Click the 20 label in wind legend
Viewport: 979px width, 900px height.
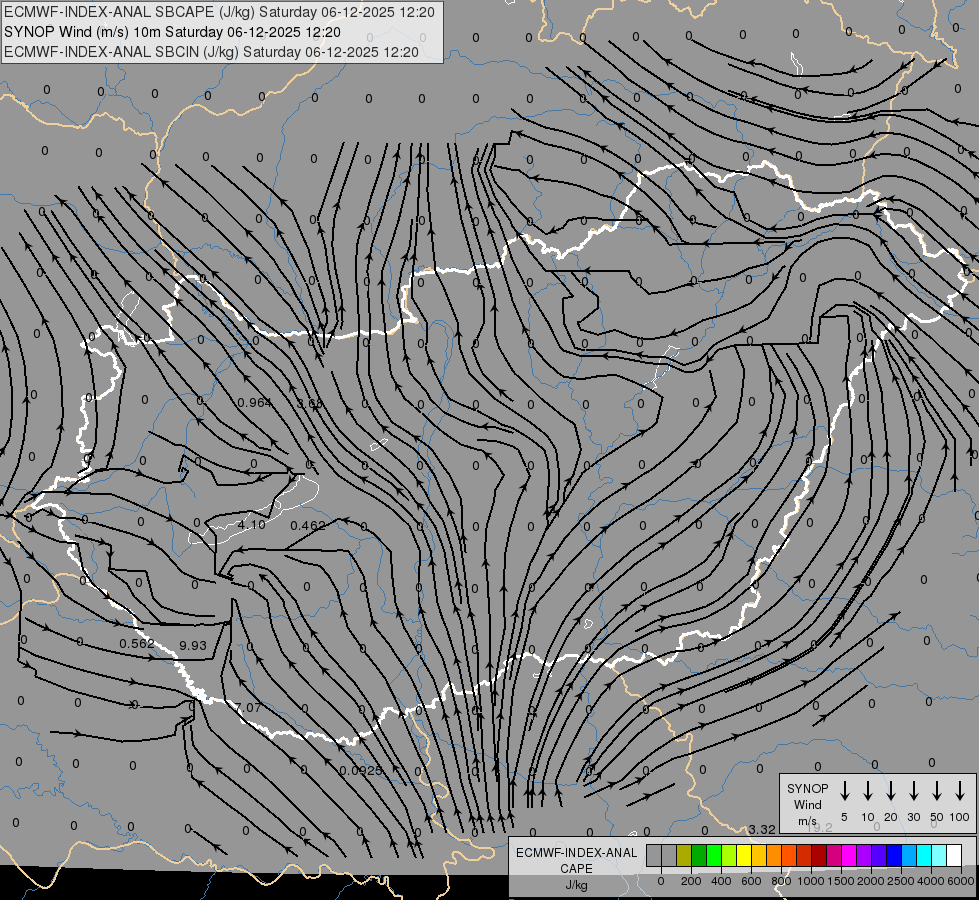pyautogui.click(x=890, y=817)
